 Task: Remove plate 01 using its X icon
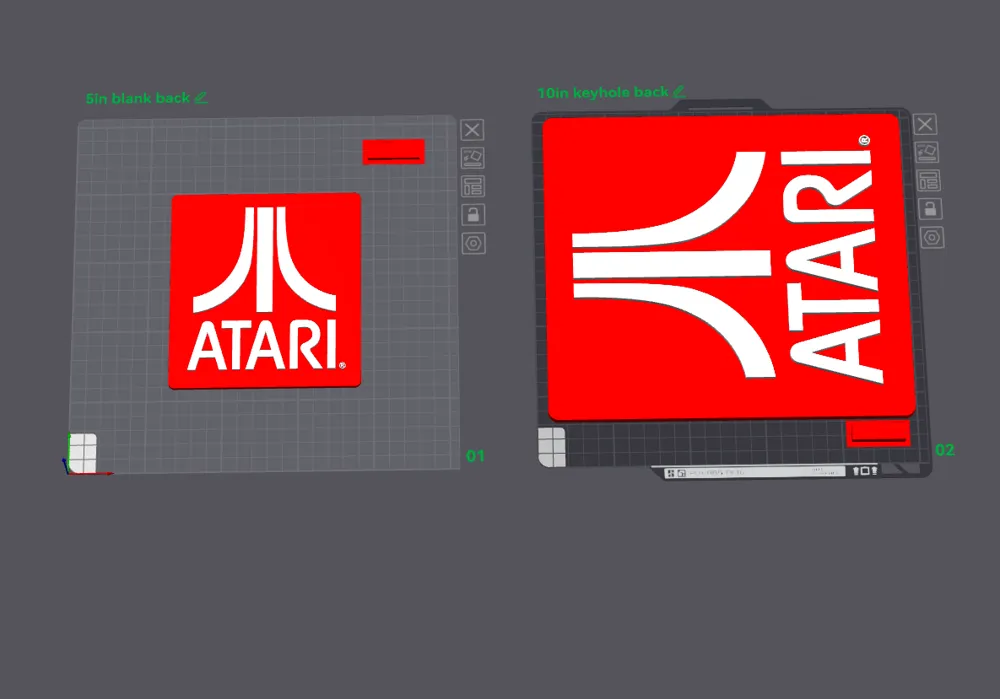tap(473, 130)
